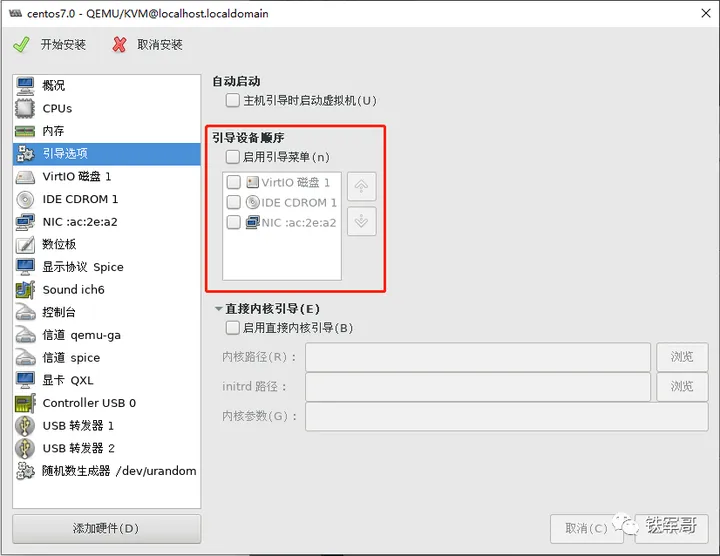Select the VirtIO 磁盘 1 disk icon in sidebar
This screenshot has height=556, width=720.
[25, 177]
